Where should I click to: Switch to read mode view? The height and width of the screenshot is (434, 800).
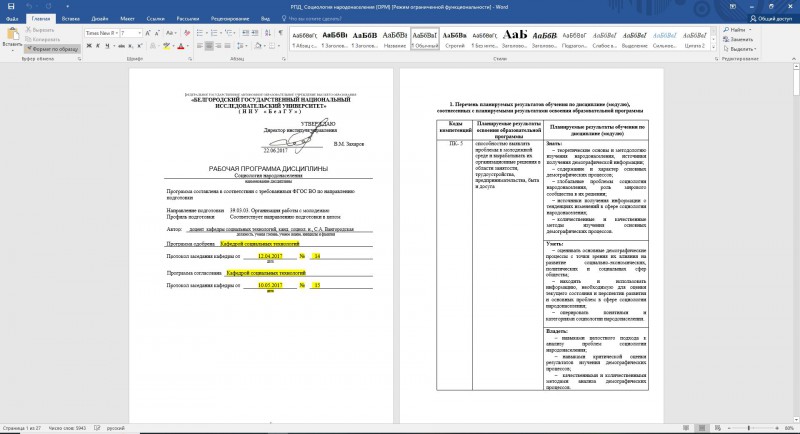coord(686,428)
